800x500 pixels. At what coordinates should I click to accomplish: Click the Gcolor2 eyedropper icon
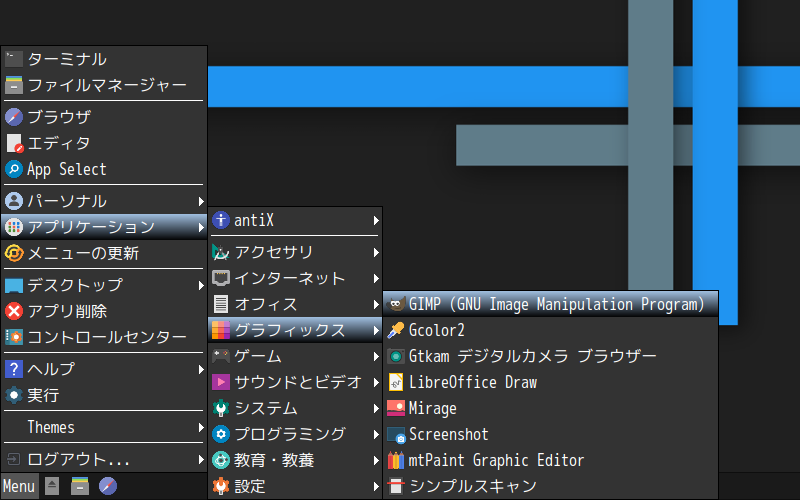pos(395,330)
